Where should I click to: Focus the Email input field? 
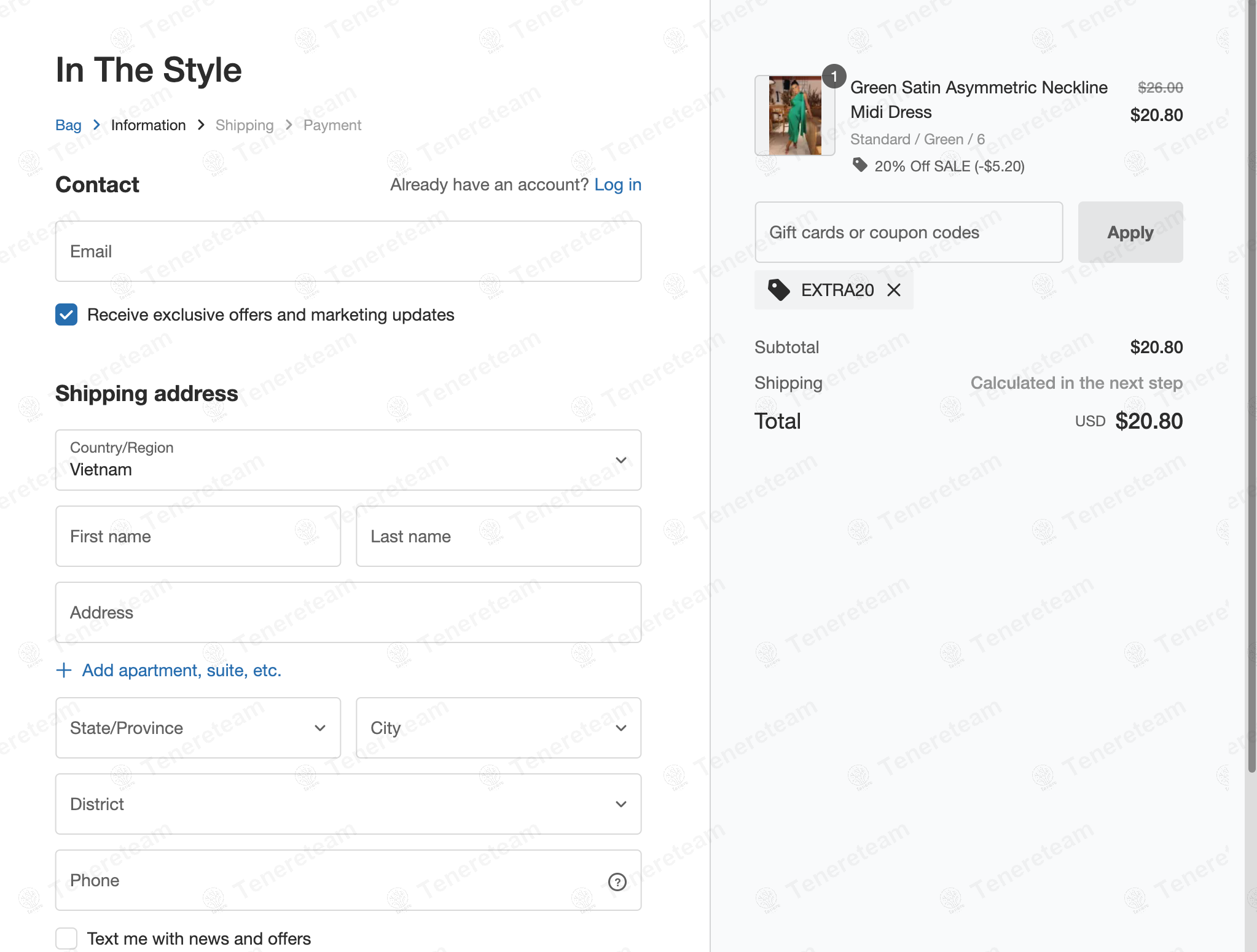348,251
